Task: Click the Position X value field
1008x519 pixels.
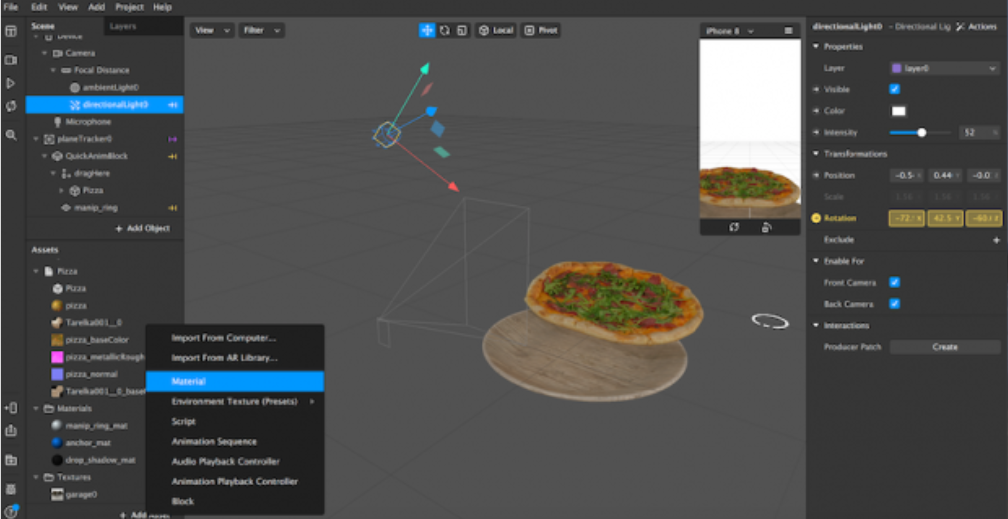Action: point(907,176)
